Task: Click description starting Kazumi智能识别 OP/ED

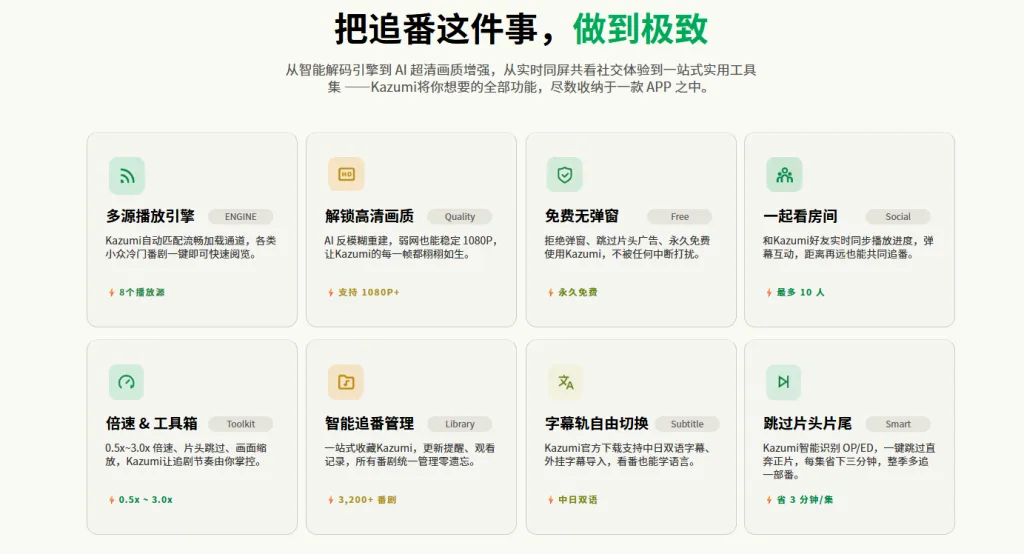Action: point(849,461)
